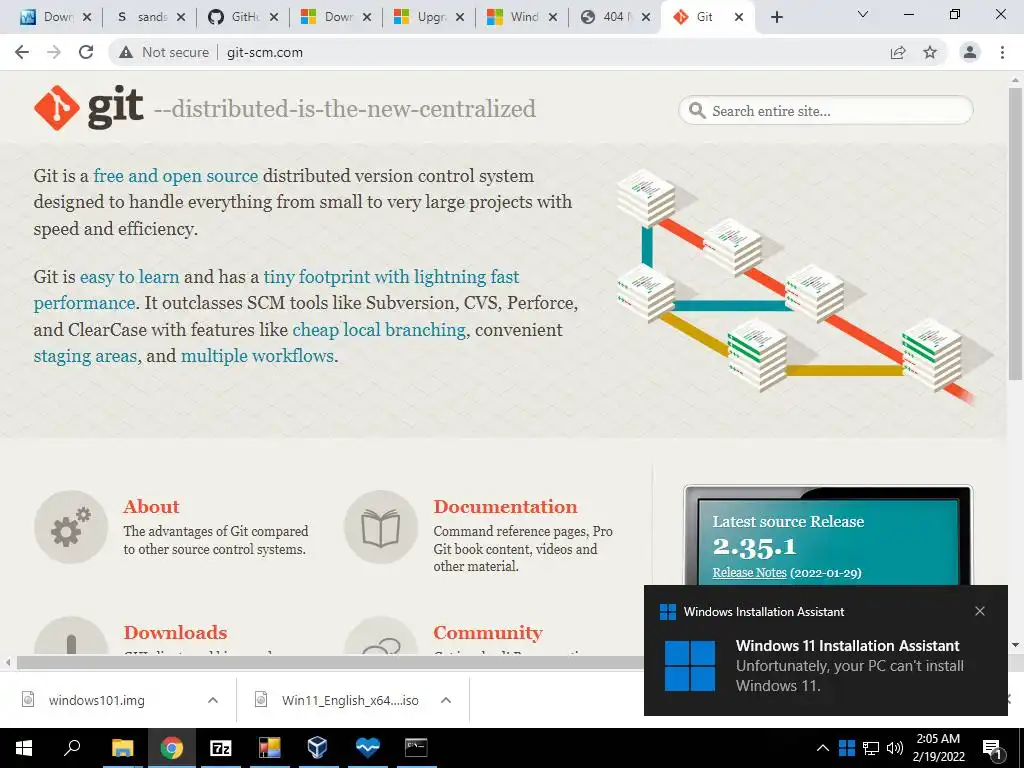1024x768 pixels.
Task: Click the Chrome taskbar icon
Action: [x=171, y=748]
